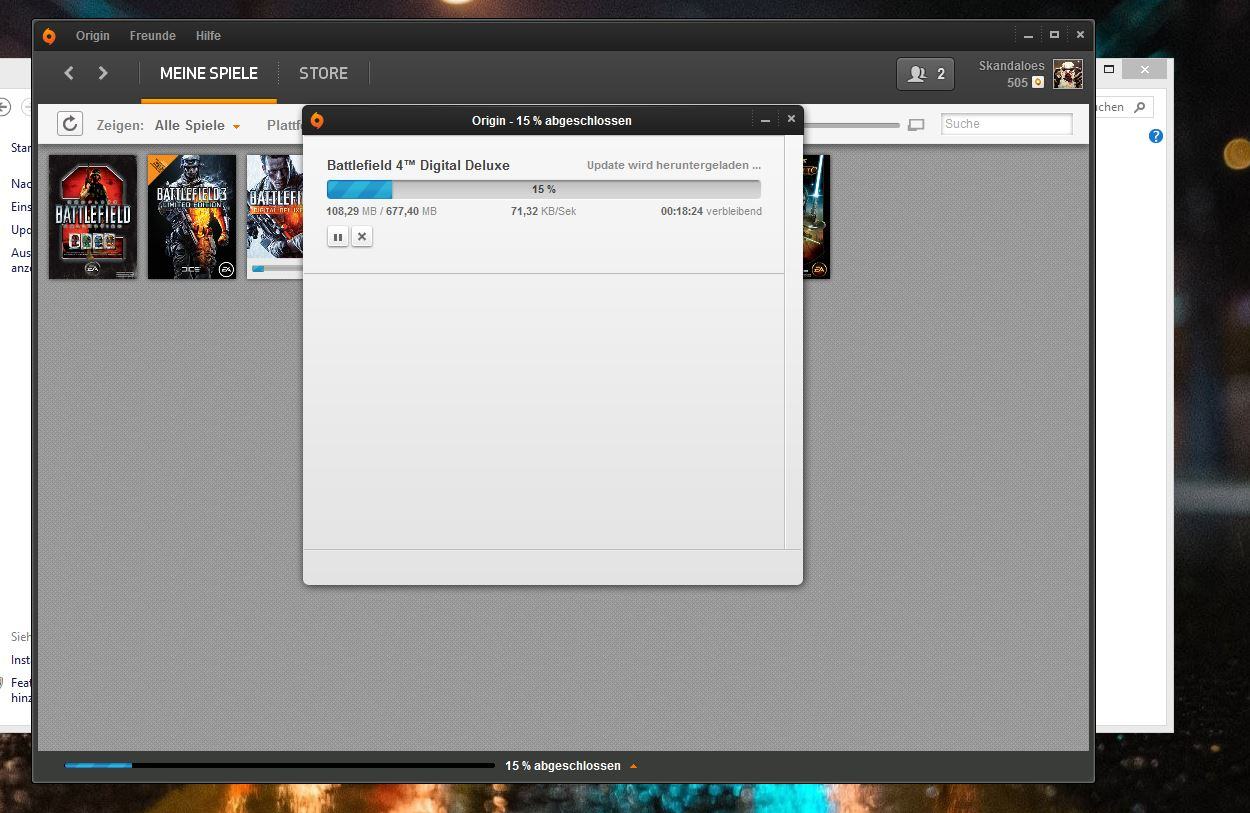The width and height of the screenshot is (1250, 813).
Task: Open the Skandaloes profile avatar
Action: 1068,74
